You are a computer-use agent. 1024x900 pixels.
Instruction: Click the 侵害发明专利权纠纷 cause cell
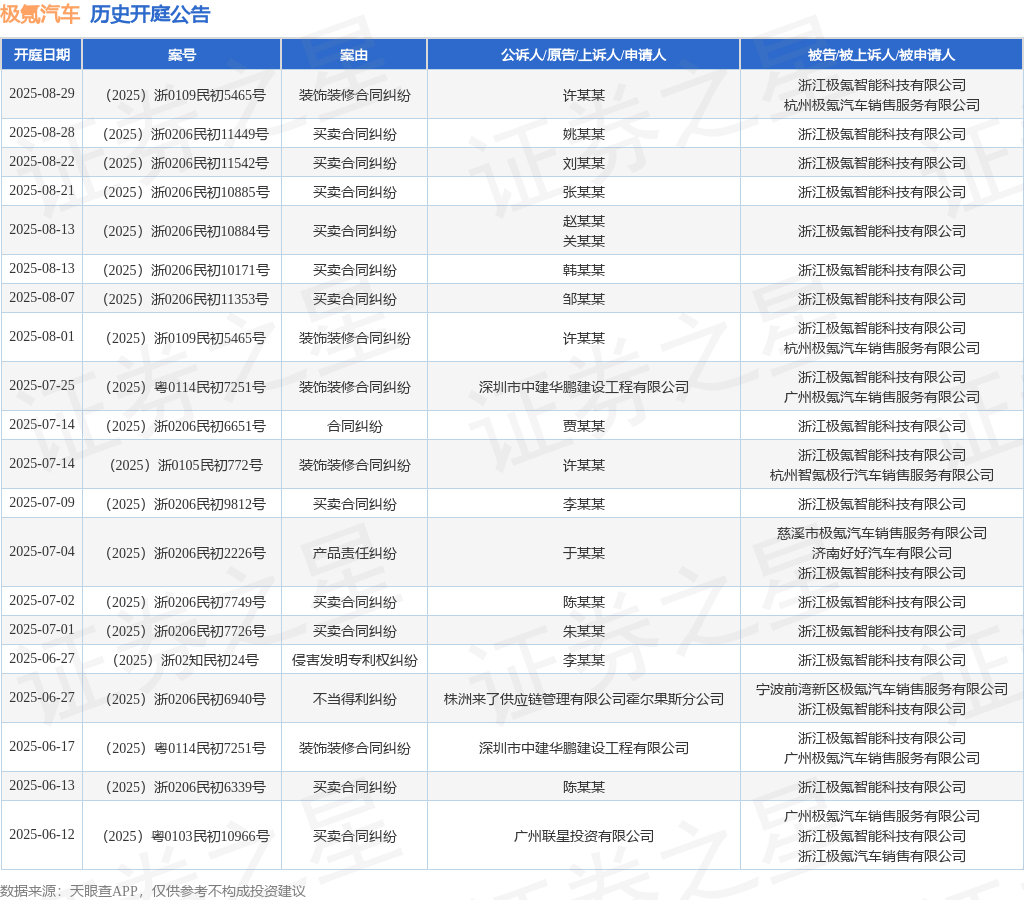355,660
